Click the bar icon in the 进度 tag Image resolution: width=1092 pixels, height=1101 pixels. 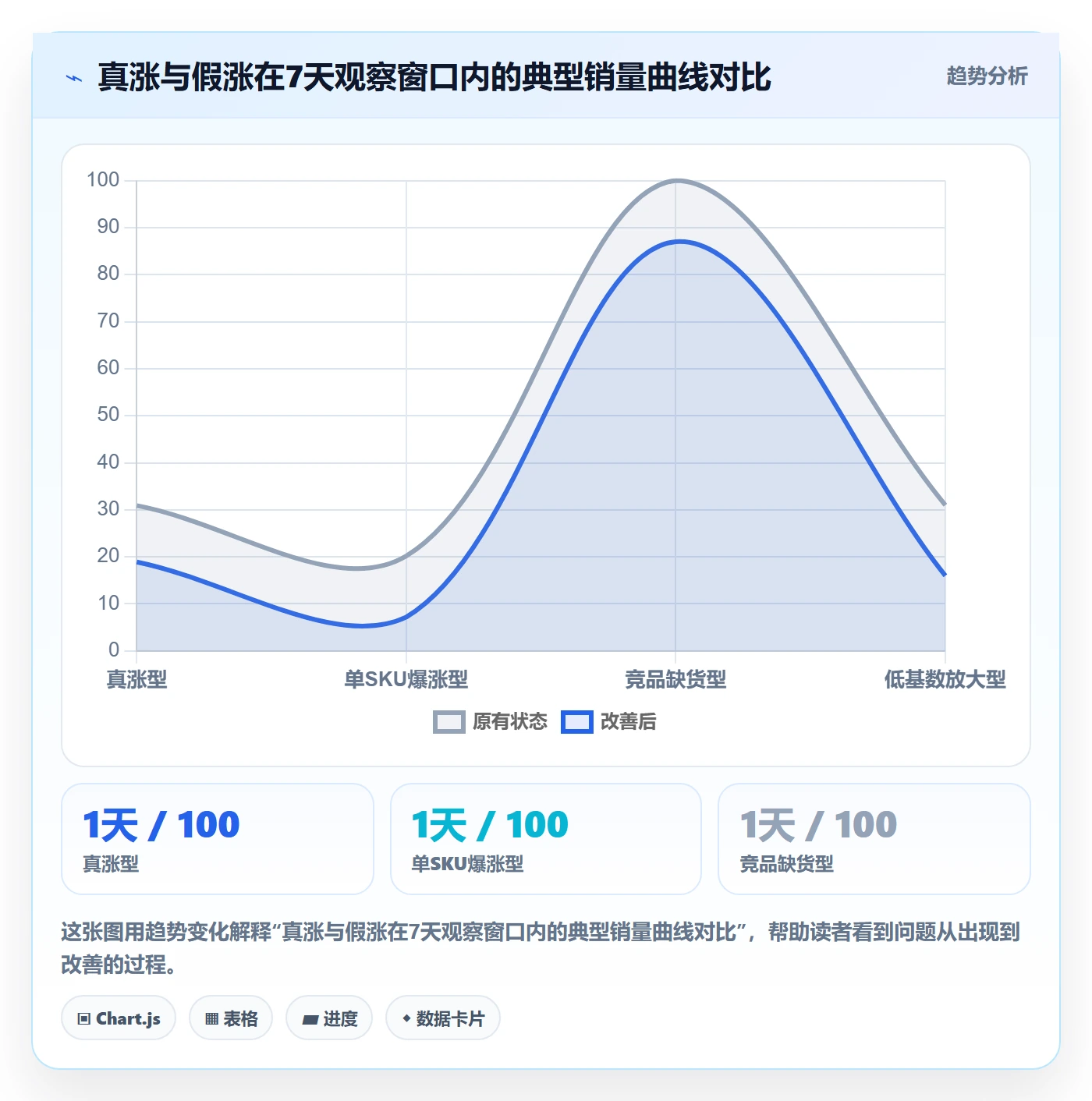click(310, 1019)
